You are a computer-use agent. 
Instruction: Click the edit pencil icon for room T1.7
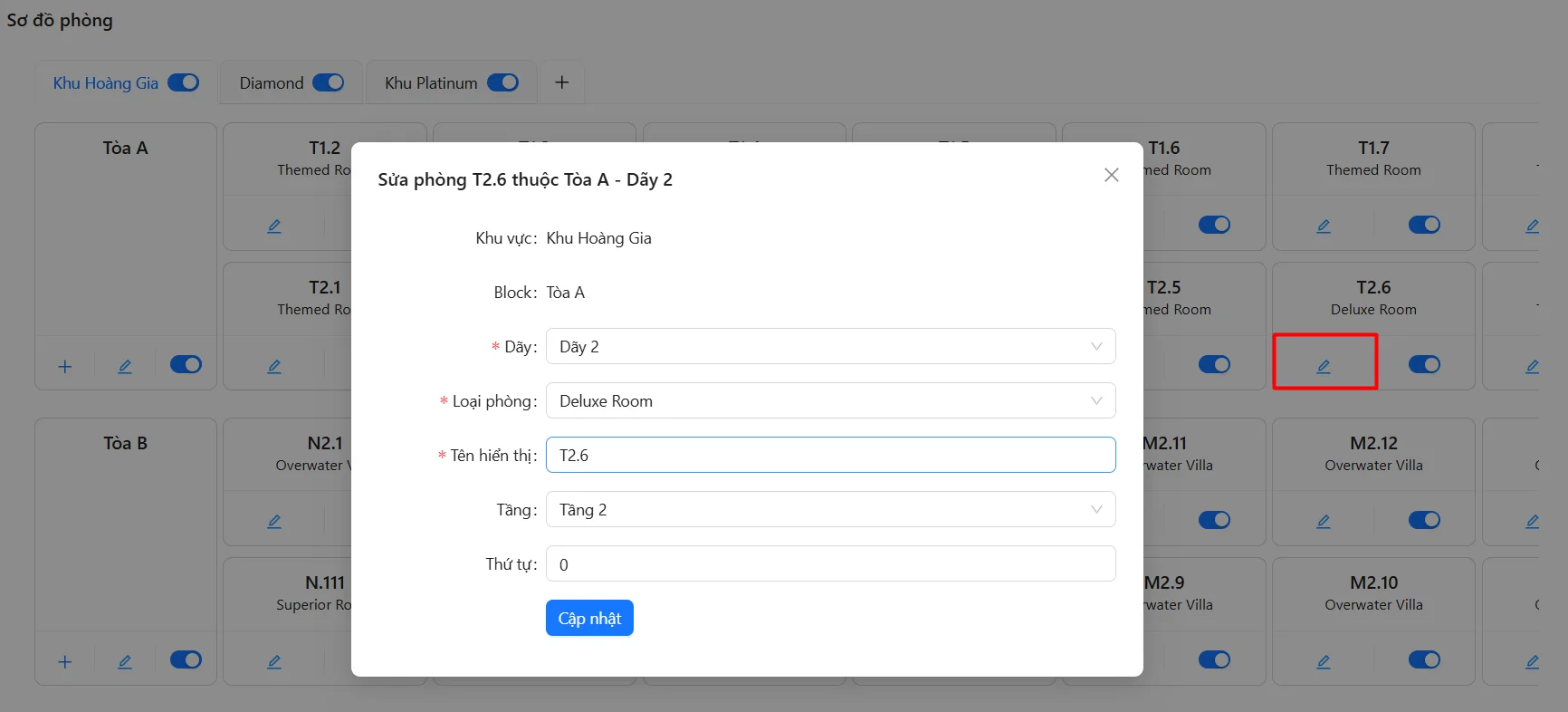click(1324, 226)
